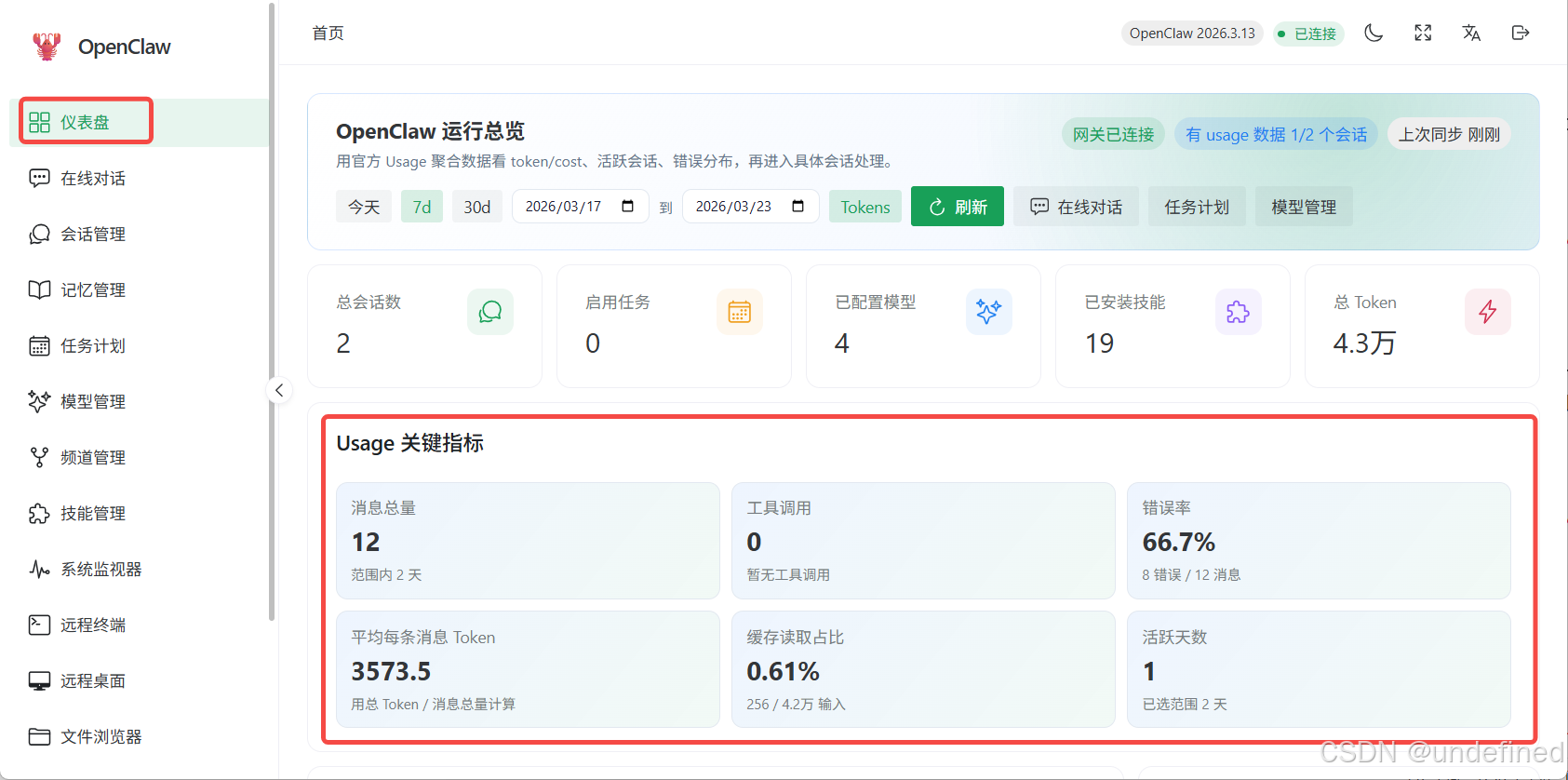1568x780 pixels.
Task: Click the 模型管理 button in overview
Action: (1304, 207)
